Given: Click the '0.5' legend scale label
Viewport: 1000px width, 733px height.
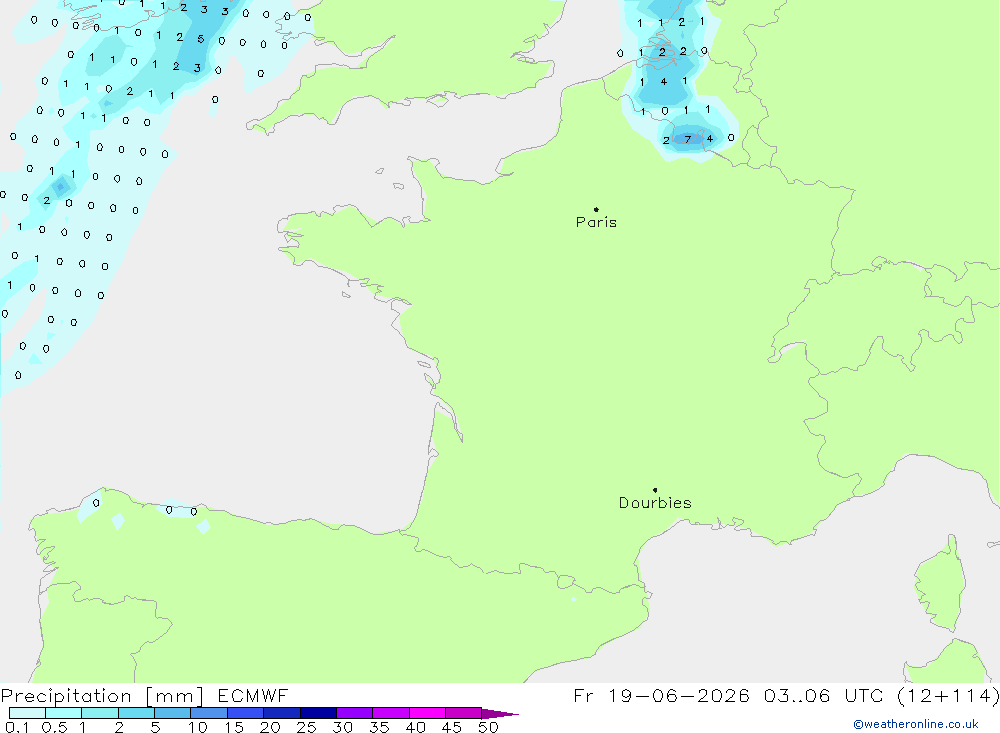Looking at the screenshot, I should 54,727.
